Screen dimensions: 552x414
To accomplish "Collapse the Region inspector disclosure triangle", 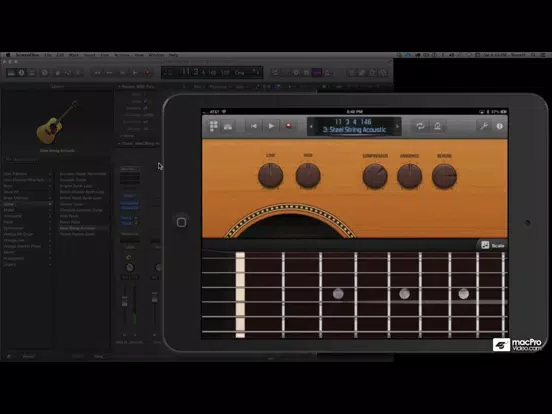I will coord(119,86).
